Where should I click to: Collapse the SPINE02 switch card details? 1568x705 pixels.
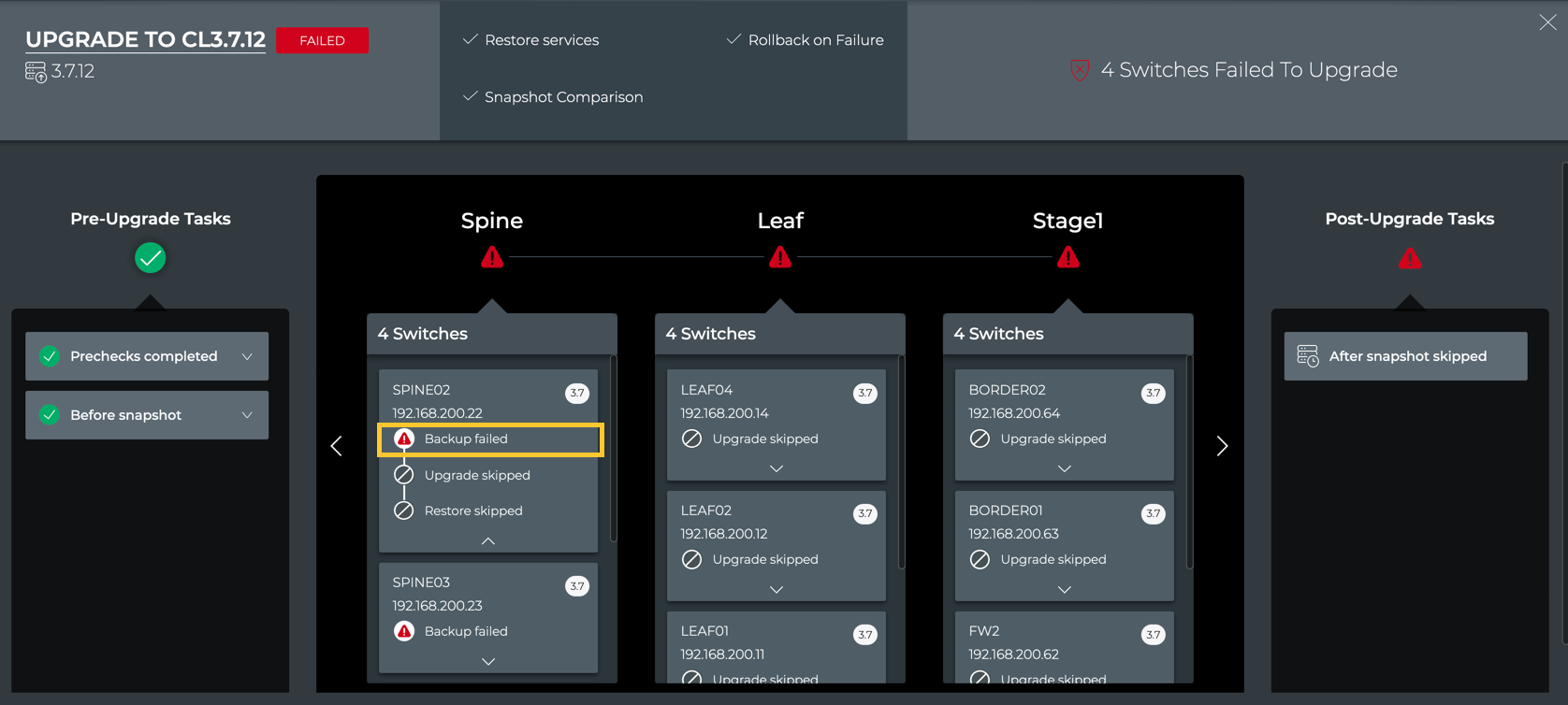coord(488,541)
